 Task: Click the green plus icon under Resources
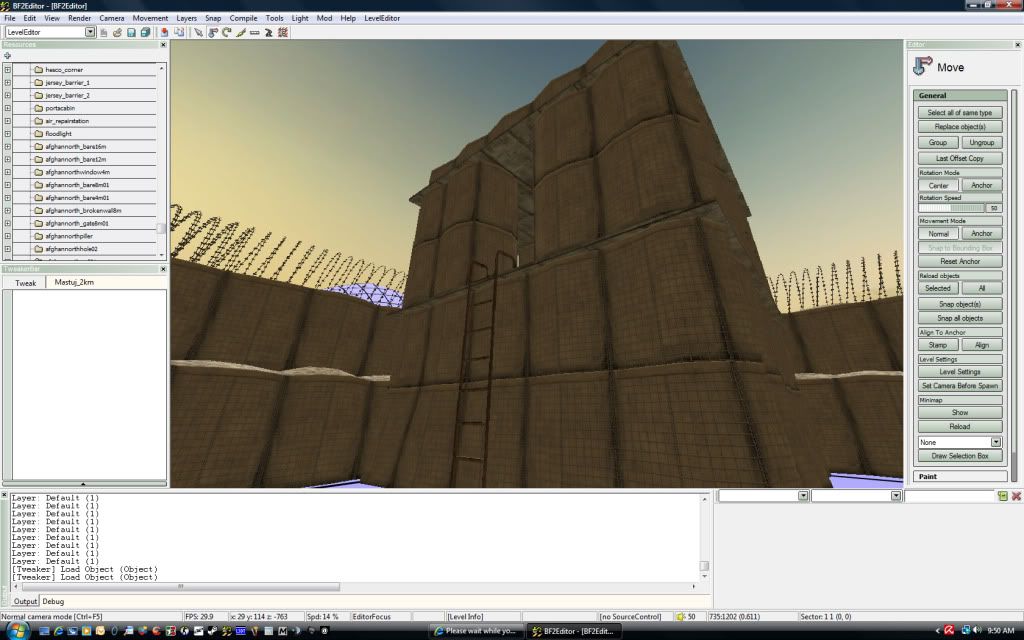click(x=8, y=56)
